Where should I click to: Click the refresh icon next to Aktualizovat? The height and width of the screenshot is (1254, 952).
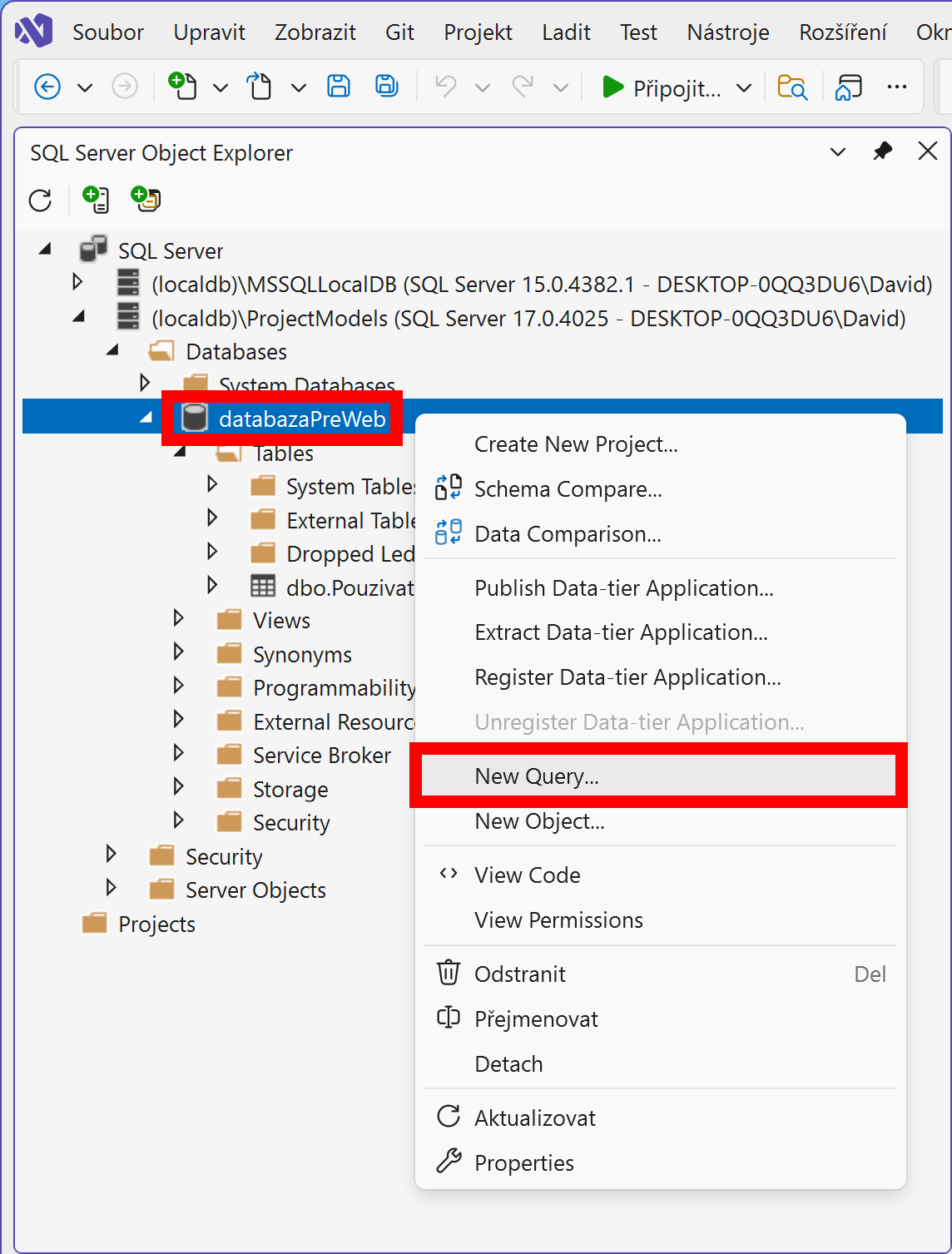[449, 1117]
